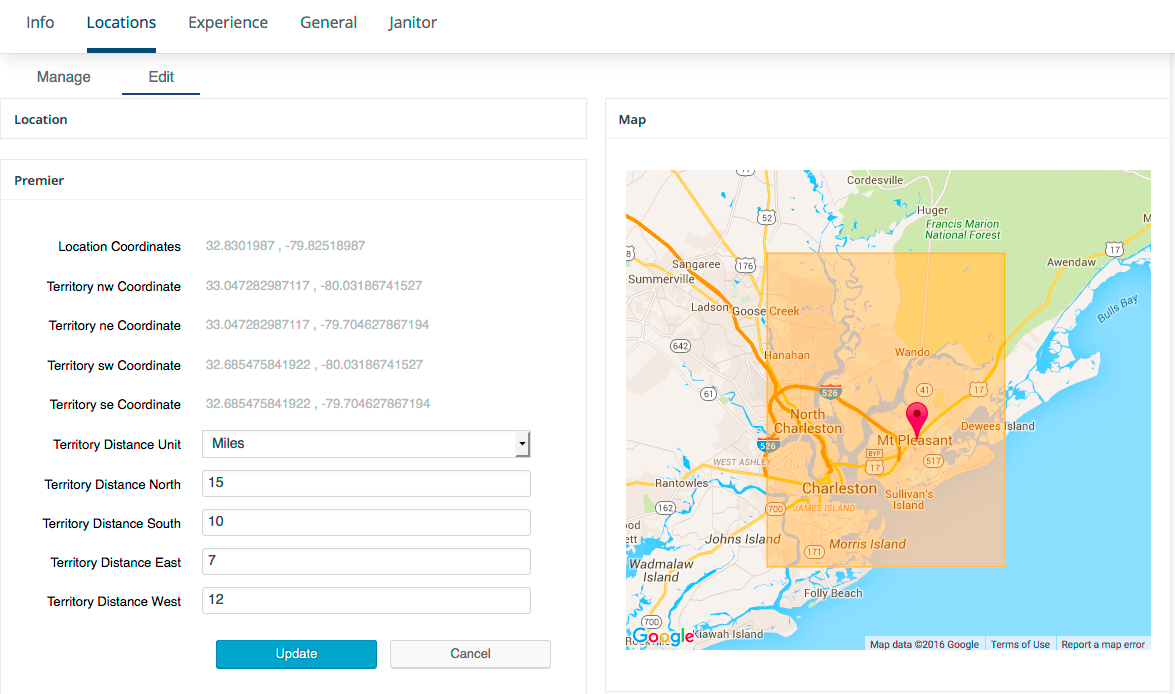Focus the Territory Distance West field
The height and width of the screenshot is (694, 1175).
point(366,601)
